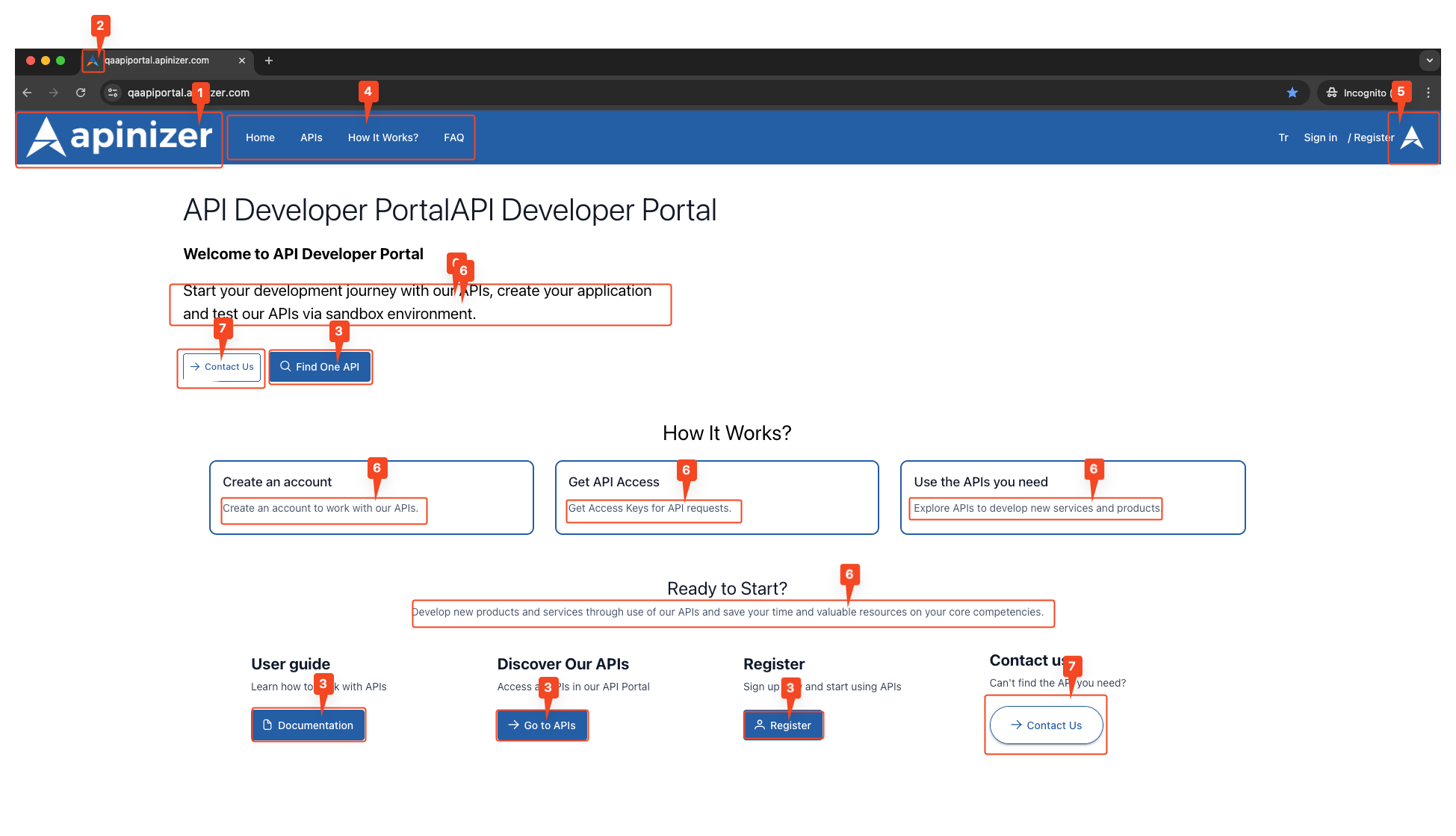Go to How It Works? menu

(x=382, y=137)
